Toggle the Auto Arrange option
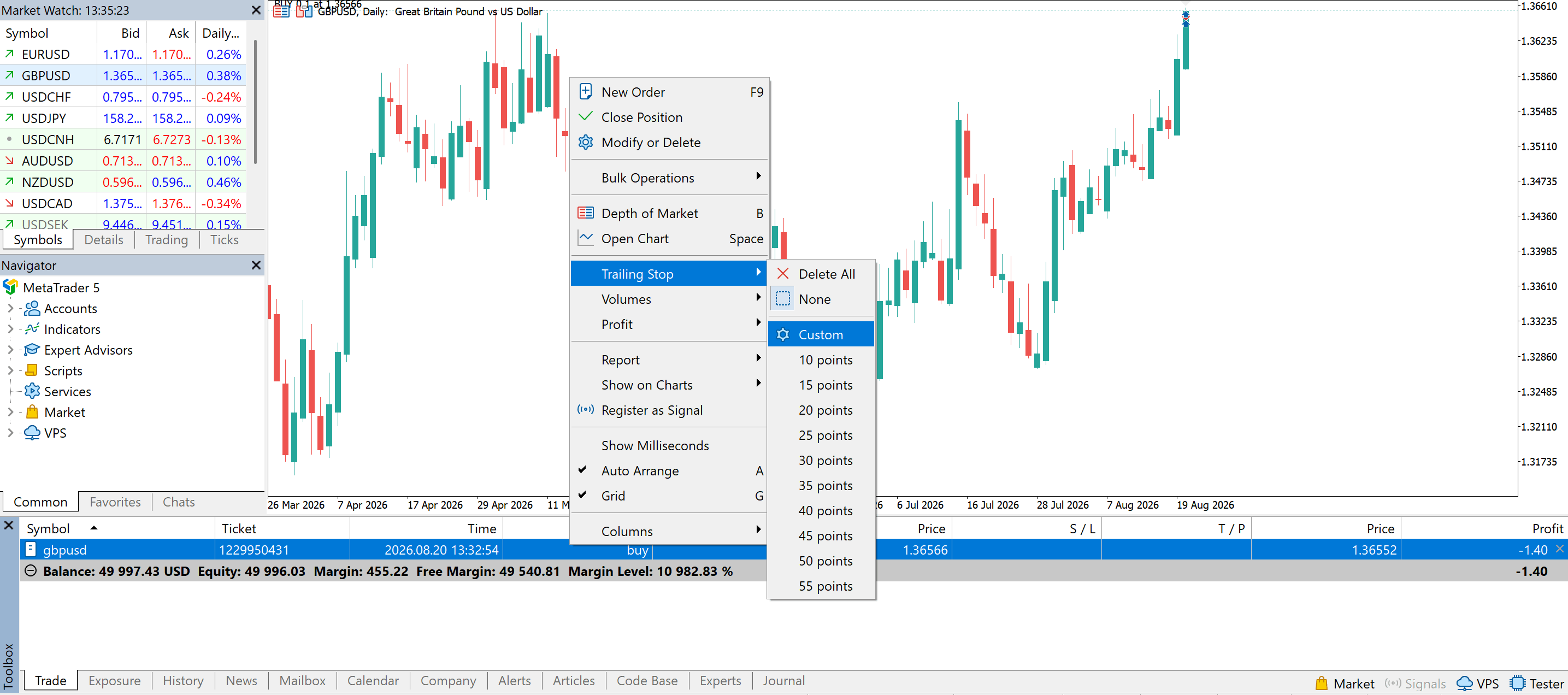Viewport: 1568px width, 695px height. coord(669,470)
